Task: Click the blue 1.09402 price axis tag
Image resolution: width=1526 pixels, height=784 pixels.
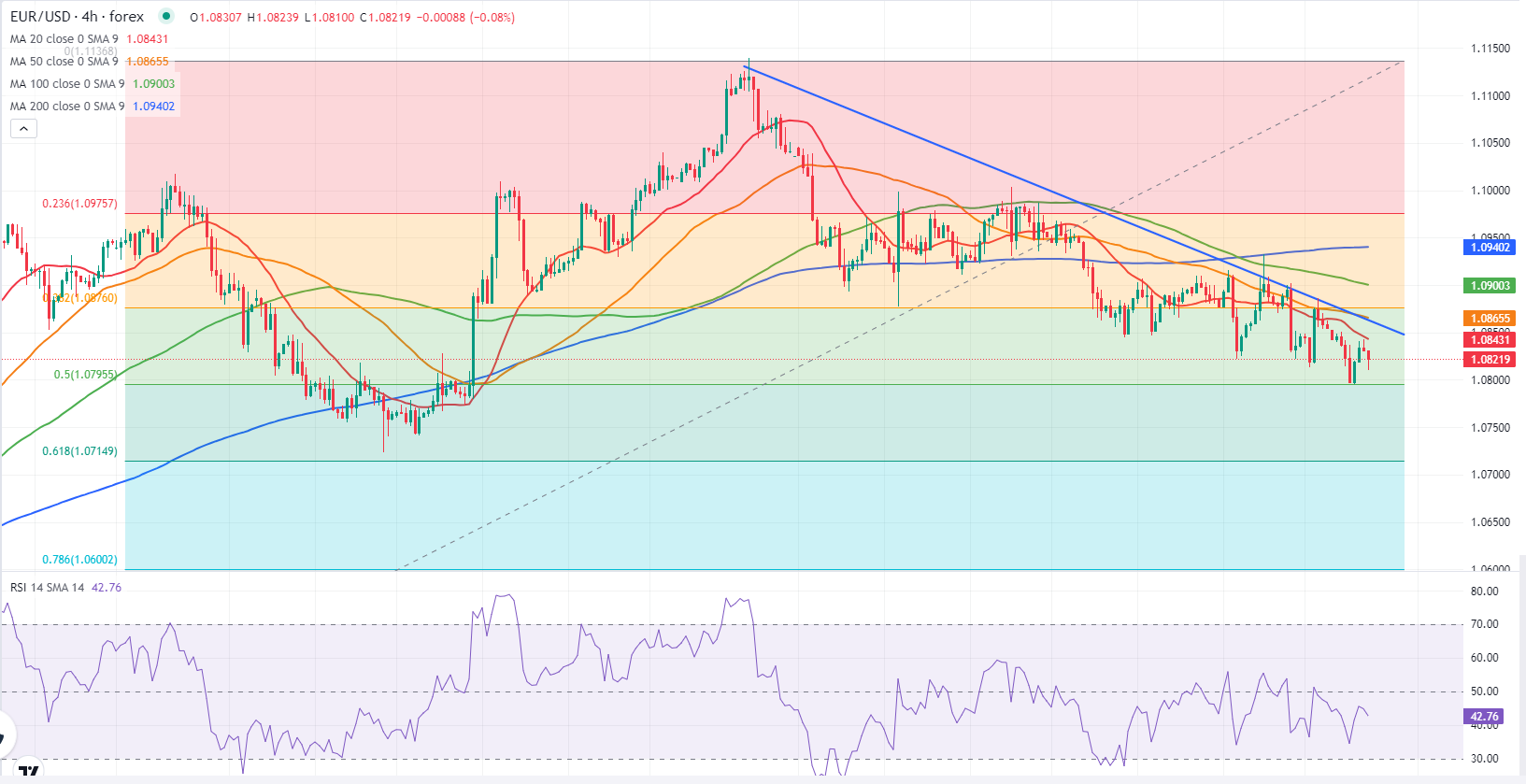Action: pos(1490,248)
